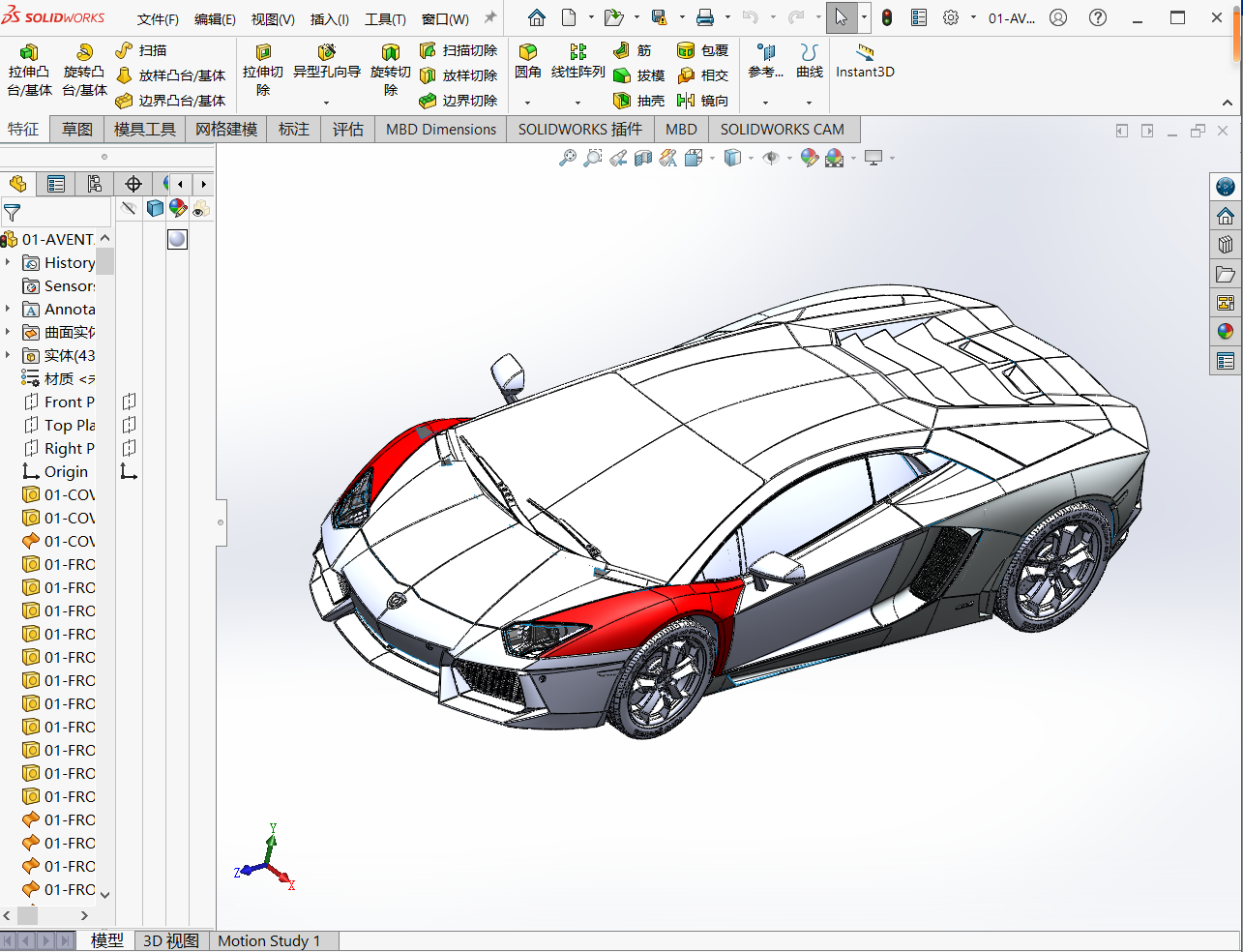The image size is (1243, 952).
Task: Open the Hole Wizard (异型孔向导) tool
Action: (x=327, y=61)
